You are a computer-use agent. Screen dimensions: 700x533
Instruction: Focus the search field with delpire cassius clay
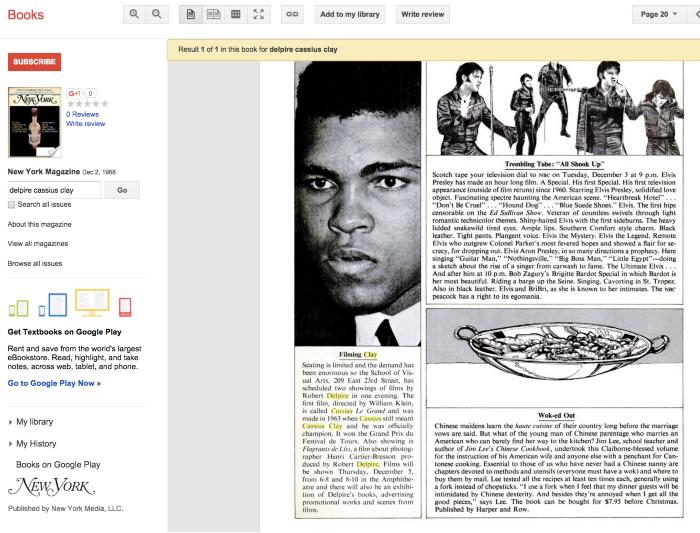[x=54, y=190]
